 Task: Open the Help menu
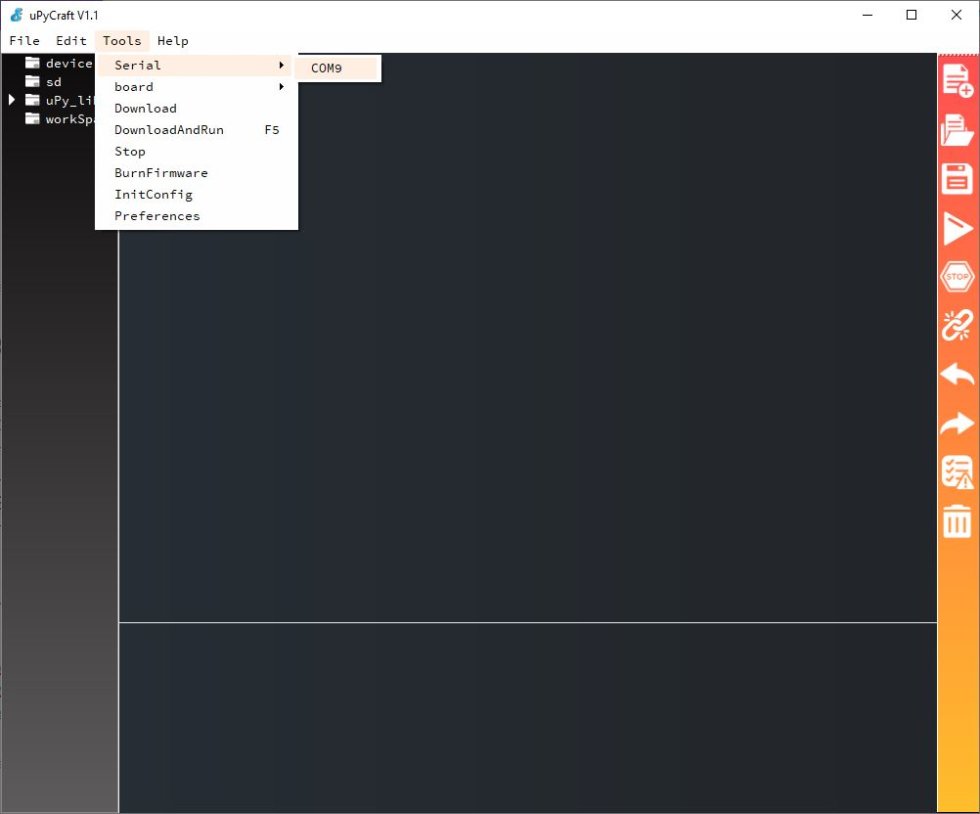(172, 41)
